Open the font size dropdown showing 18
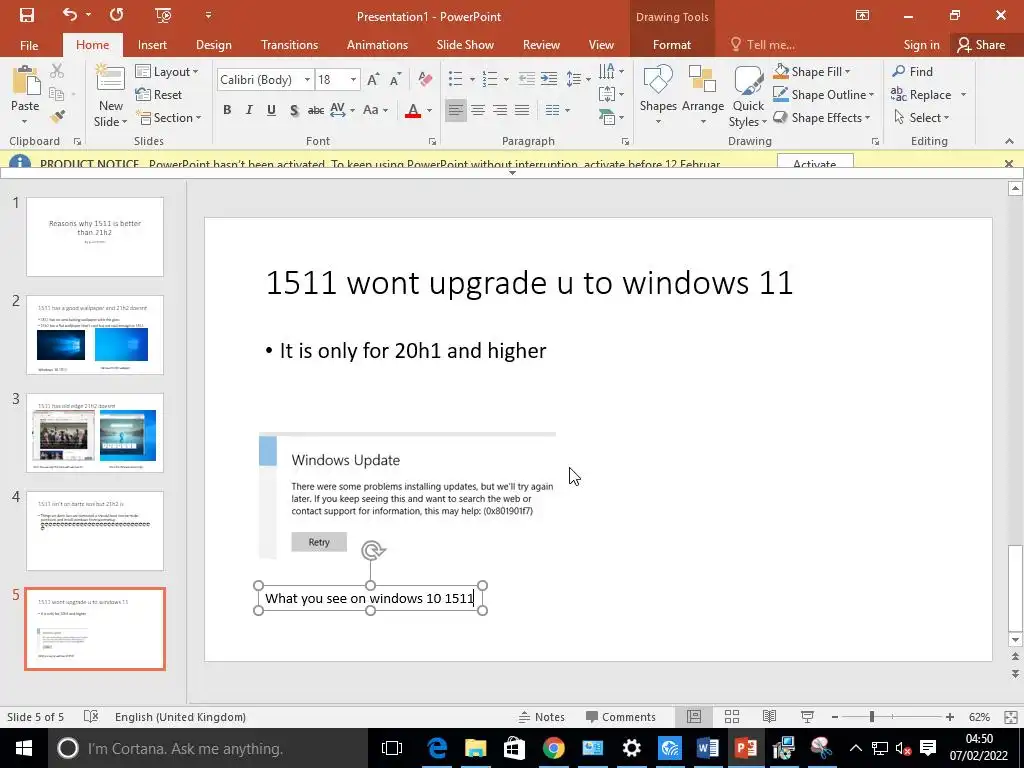 (x=353, y=80)
